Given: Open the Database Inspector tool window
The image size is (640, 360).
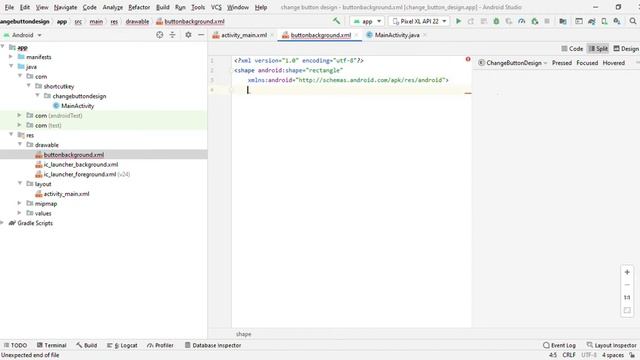Looking at the screenshot, I should pos(213,345).
